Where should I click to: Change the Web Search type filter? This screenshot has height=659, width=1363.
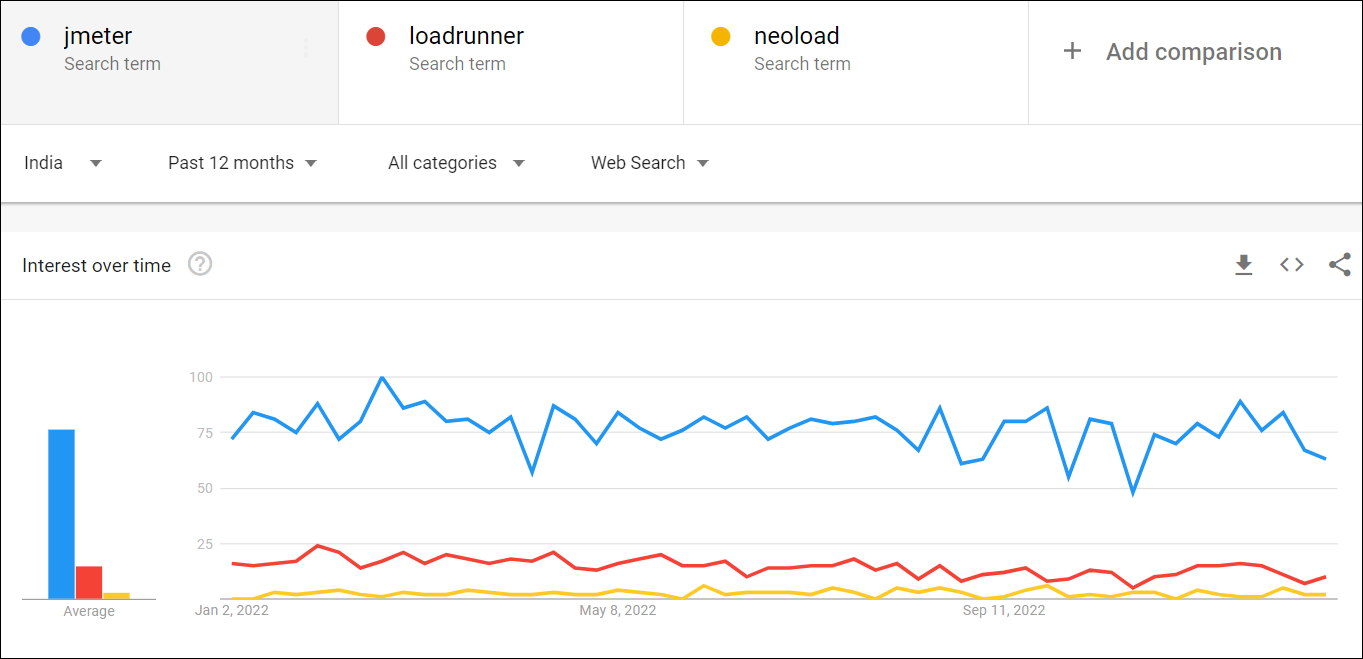point(649,163)
